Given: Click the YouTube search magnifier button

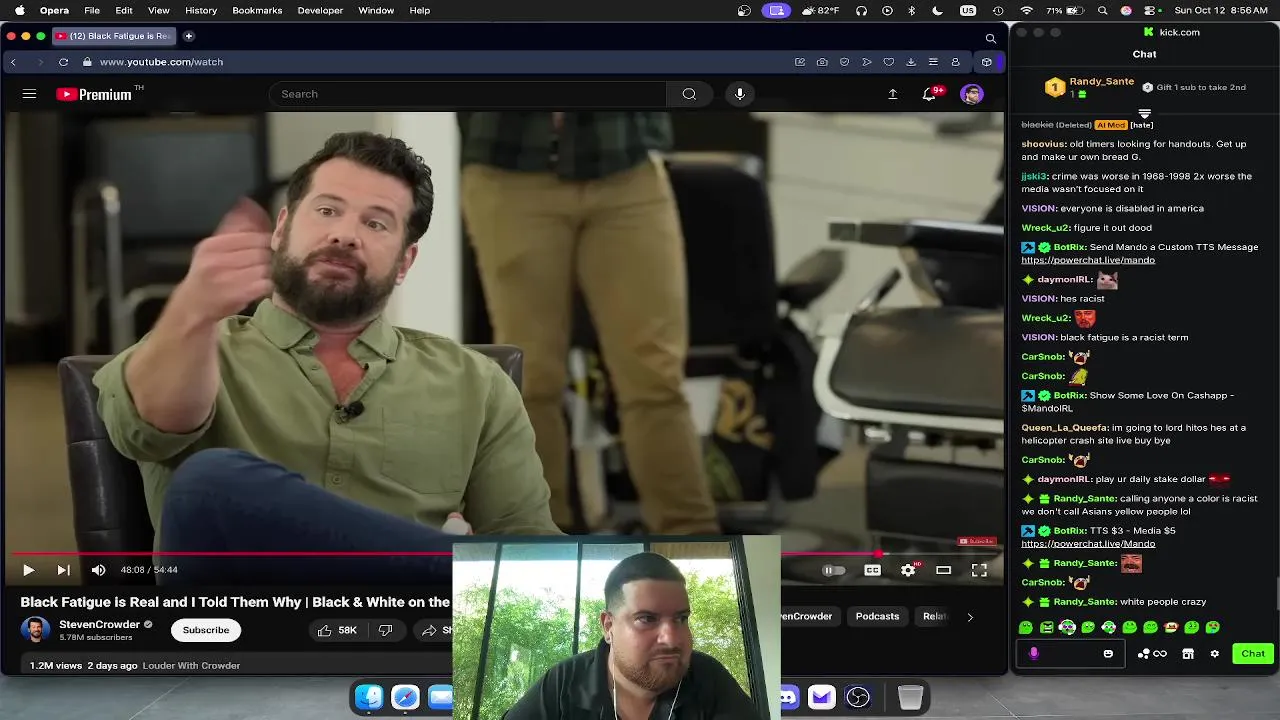Looking at the screenshot, I should 689,94.
